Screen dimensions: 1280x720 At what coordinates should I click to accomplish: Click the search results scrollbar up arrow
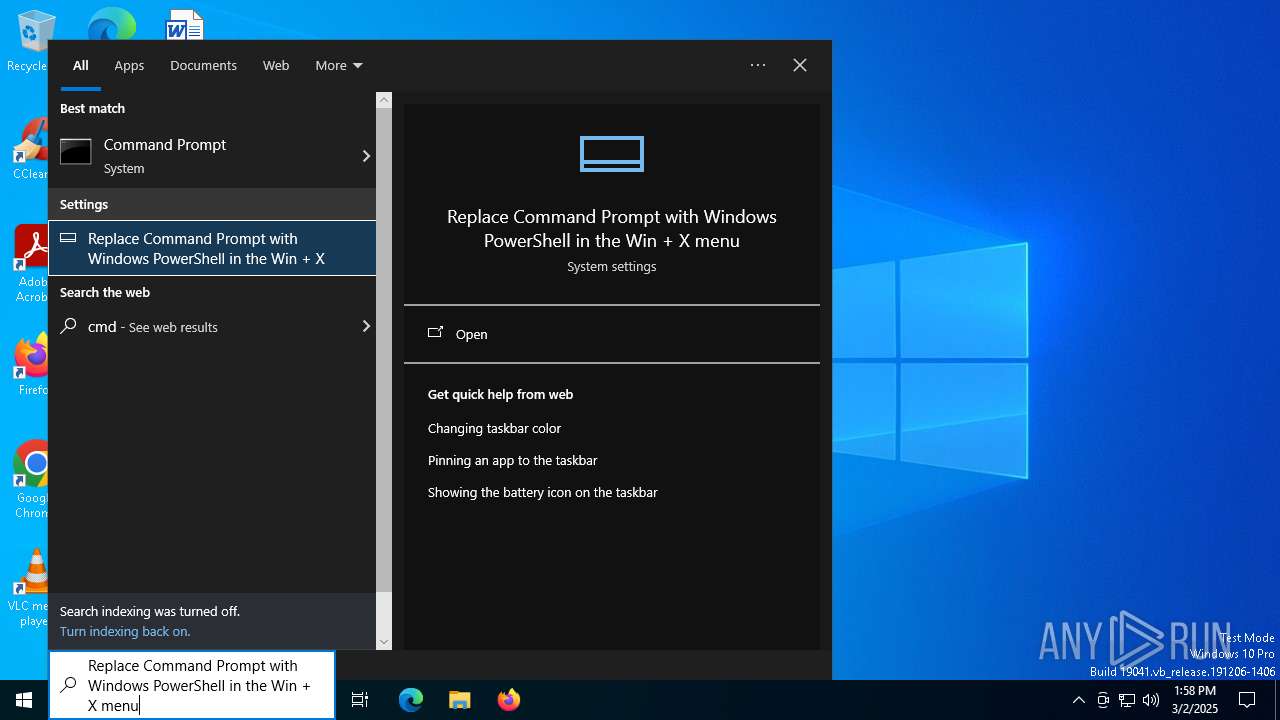384,100
